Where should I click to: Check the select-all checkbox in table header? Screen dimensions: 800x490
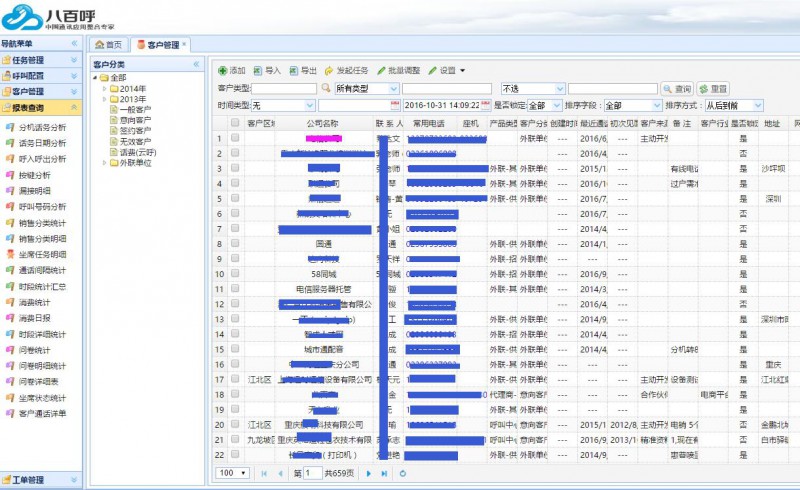point(235,123)
